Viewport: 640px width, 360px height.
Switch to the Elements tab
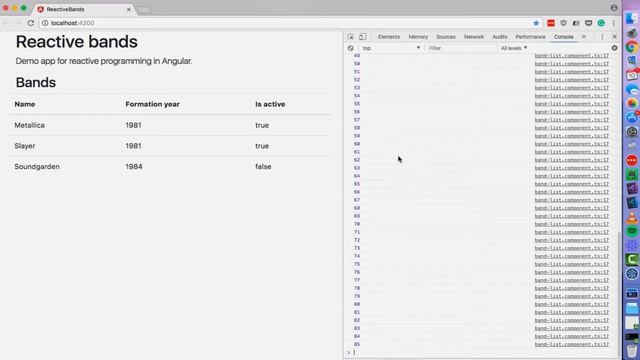(389, 37)
